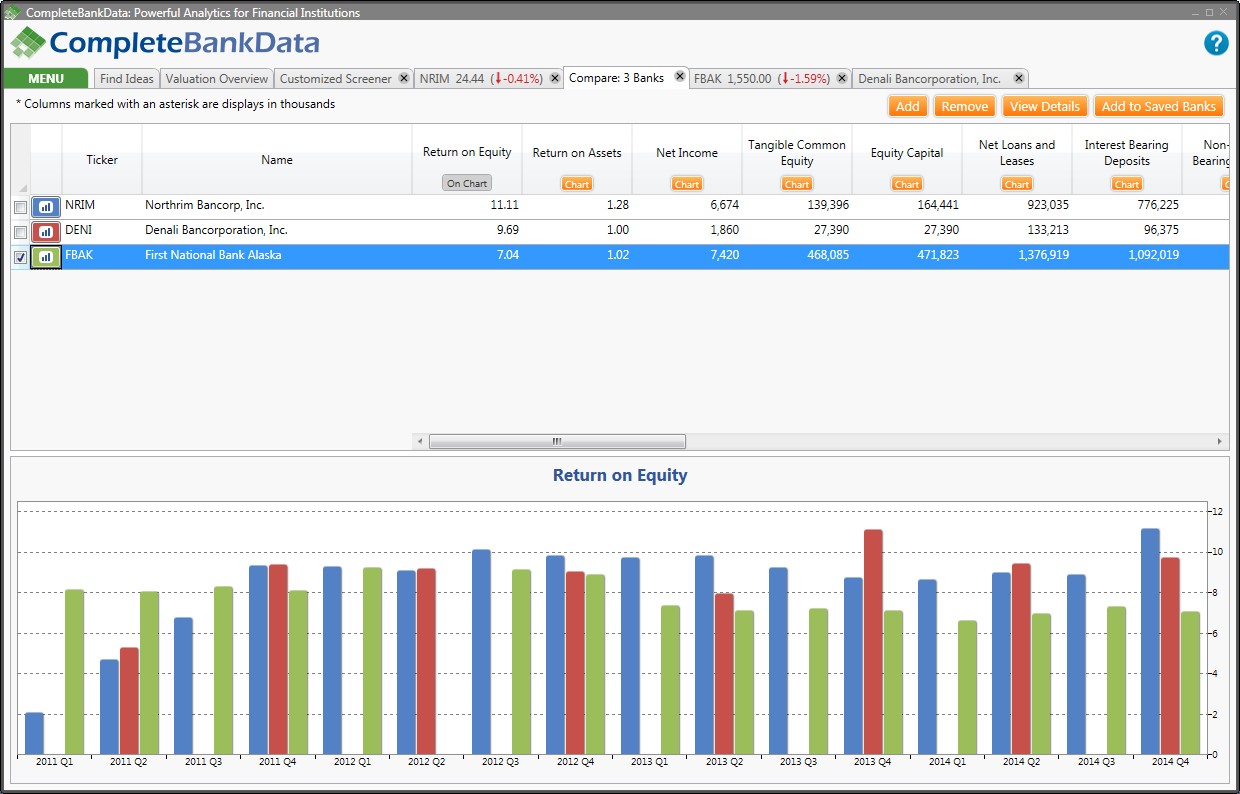Open the green MENU button
Viewport: 1240px width, 794px height.
[46, 78]
